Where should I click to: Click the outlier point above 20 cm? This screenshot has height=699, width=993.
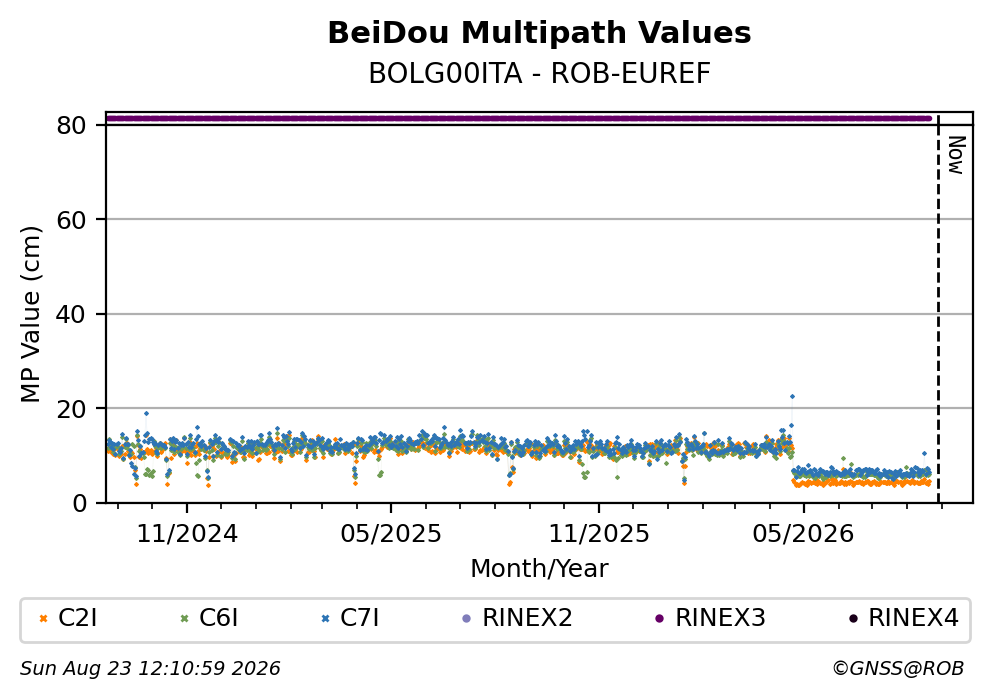click(792, 397)
